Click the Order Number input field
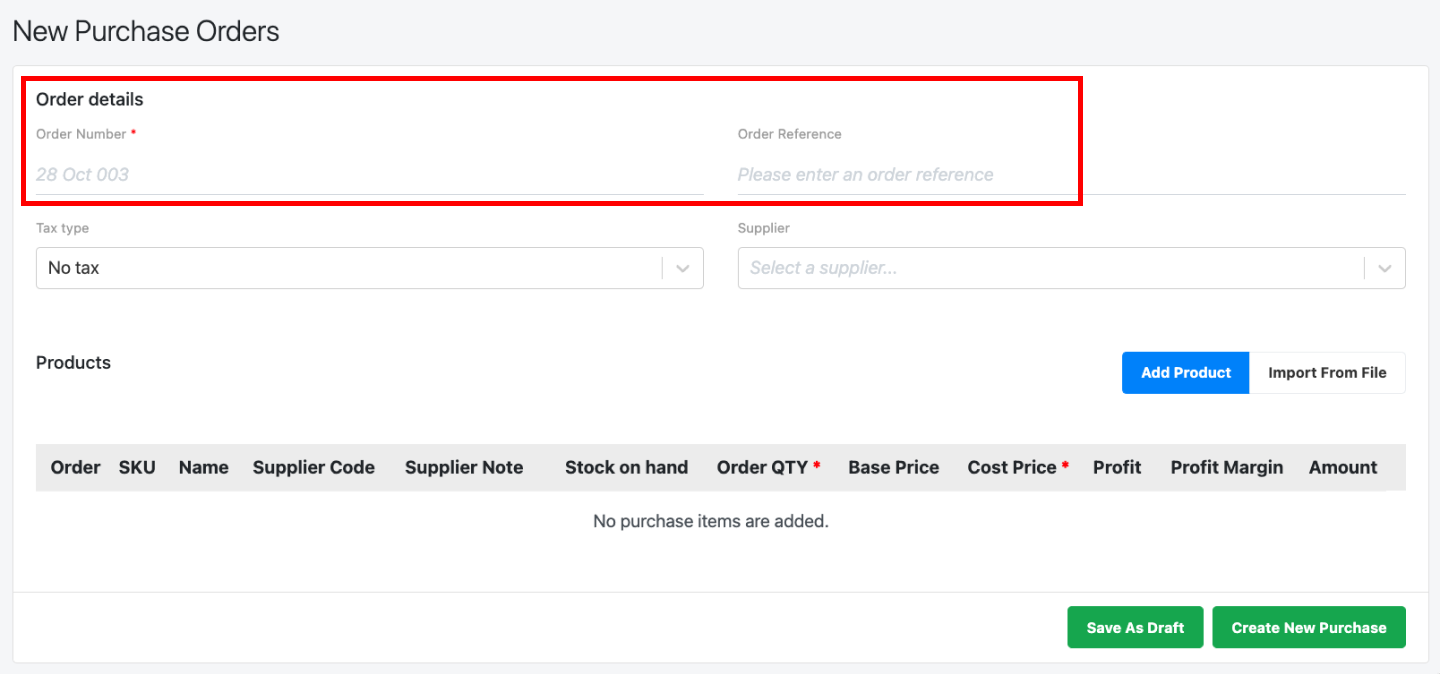This screenshot has width=1440, height=674. [370, 174]
